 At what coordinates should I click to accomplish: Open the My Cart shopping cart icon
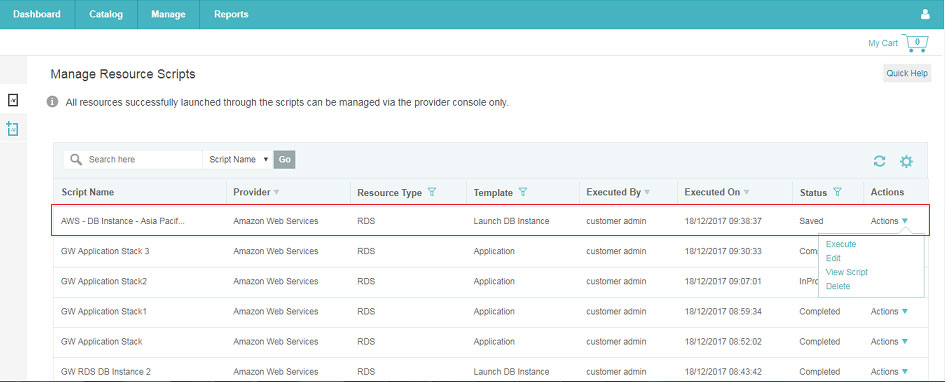[916, 43]
